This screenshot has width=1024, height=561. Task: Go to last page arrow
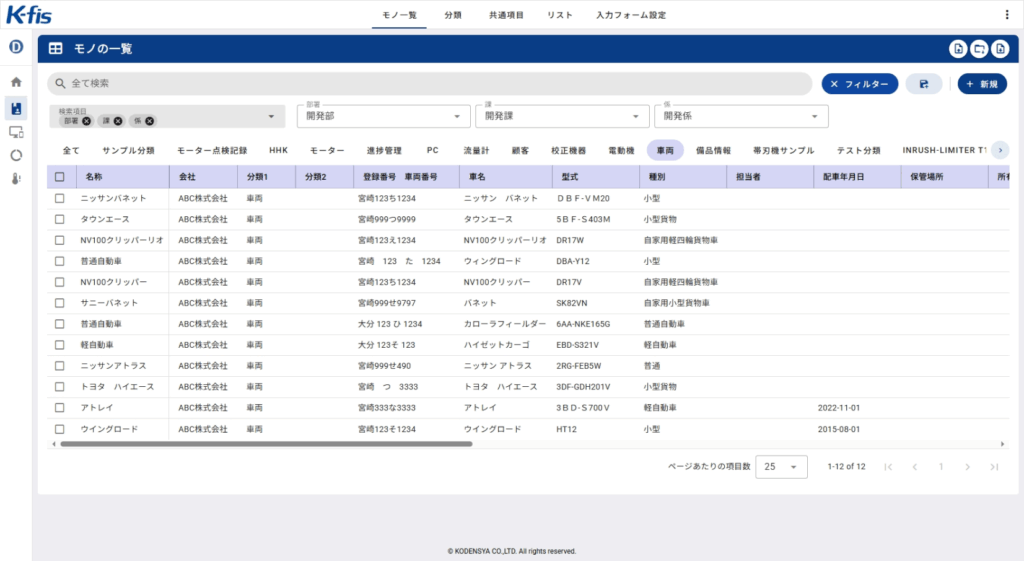994,467
